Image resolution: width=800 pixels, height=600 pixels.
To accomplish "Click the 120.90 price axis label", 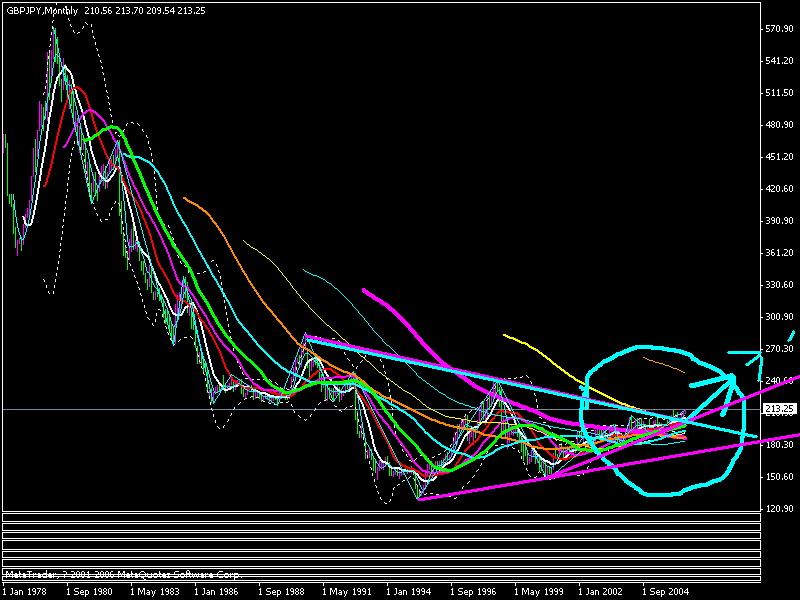I will pos(778,509).
